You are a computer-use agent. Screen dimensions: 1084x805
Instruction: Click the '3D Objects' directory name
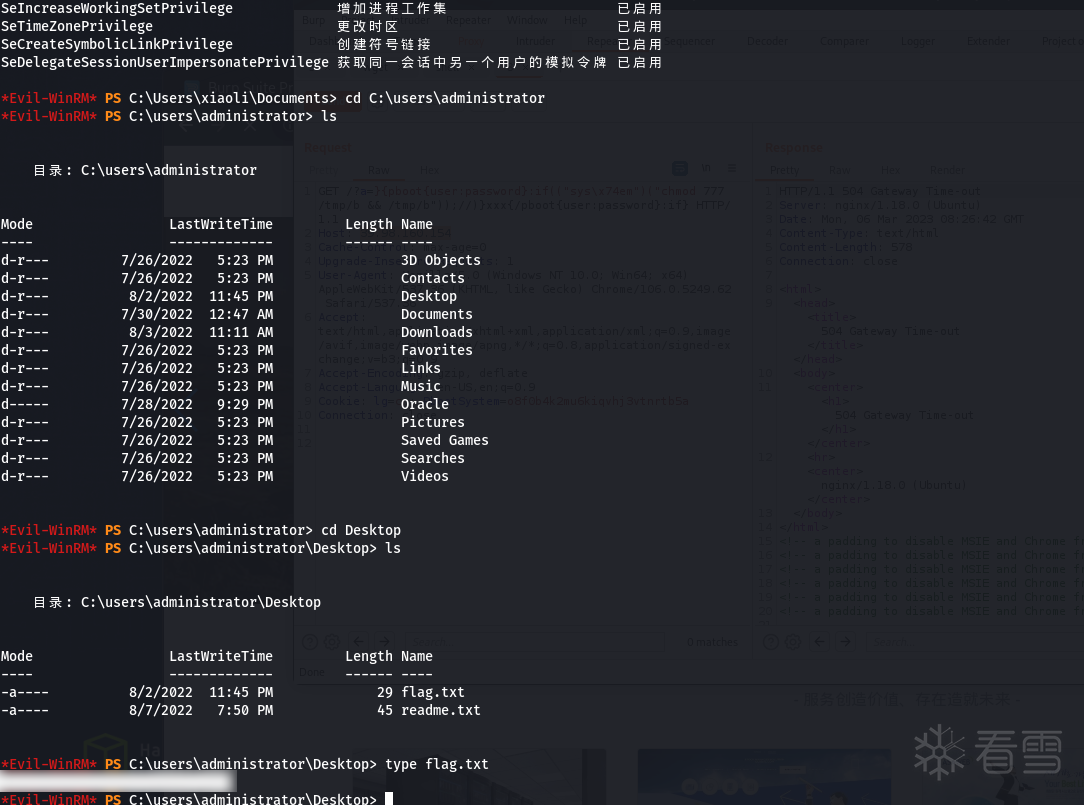tap(441, 260)
